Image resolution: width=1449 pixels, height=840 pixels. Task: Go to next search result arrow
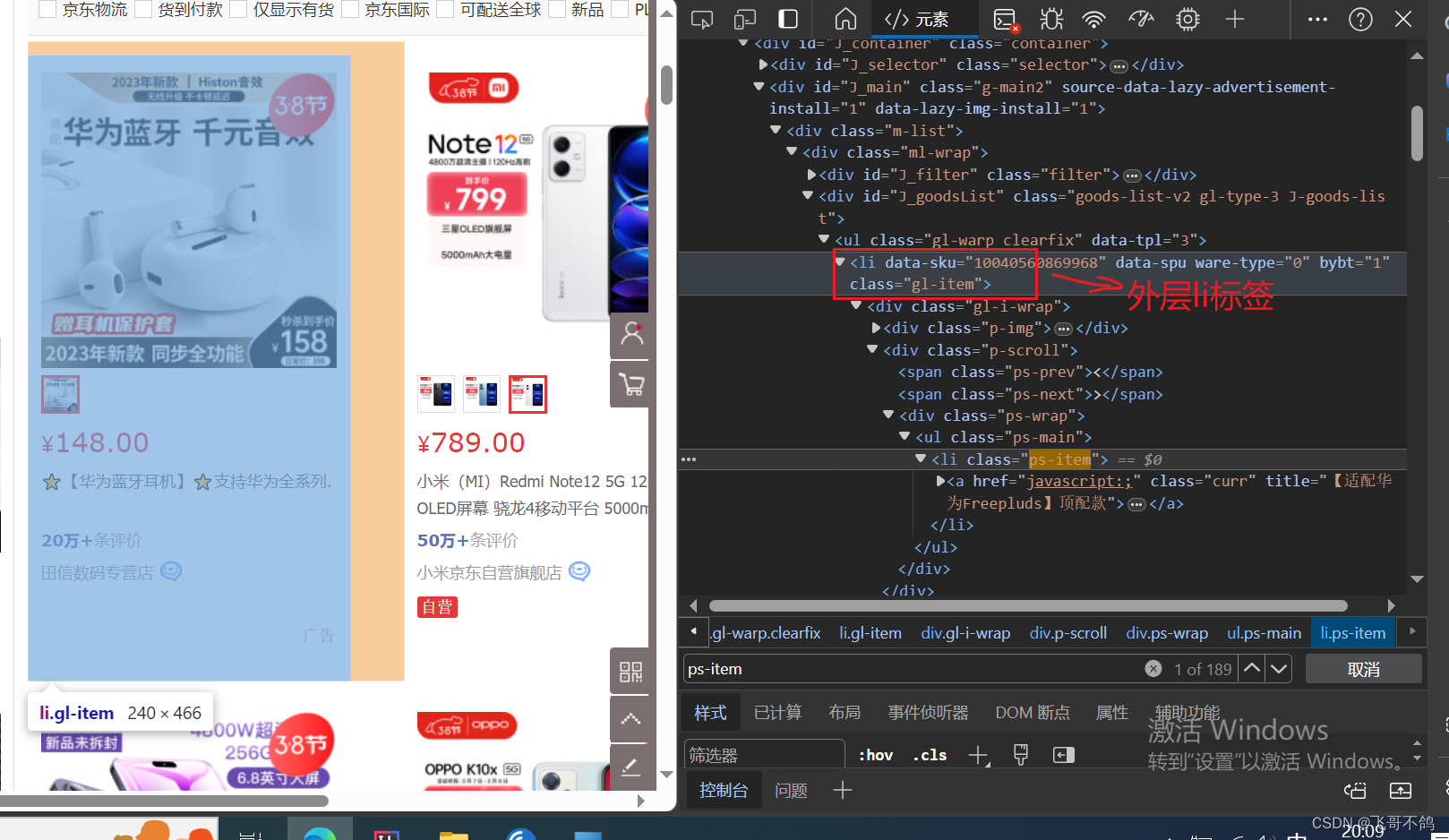pos(1279,668)
